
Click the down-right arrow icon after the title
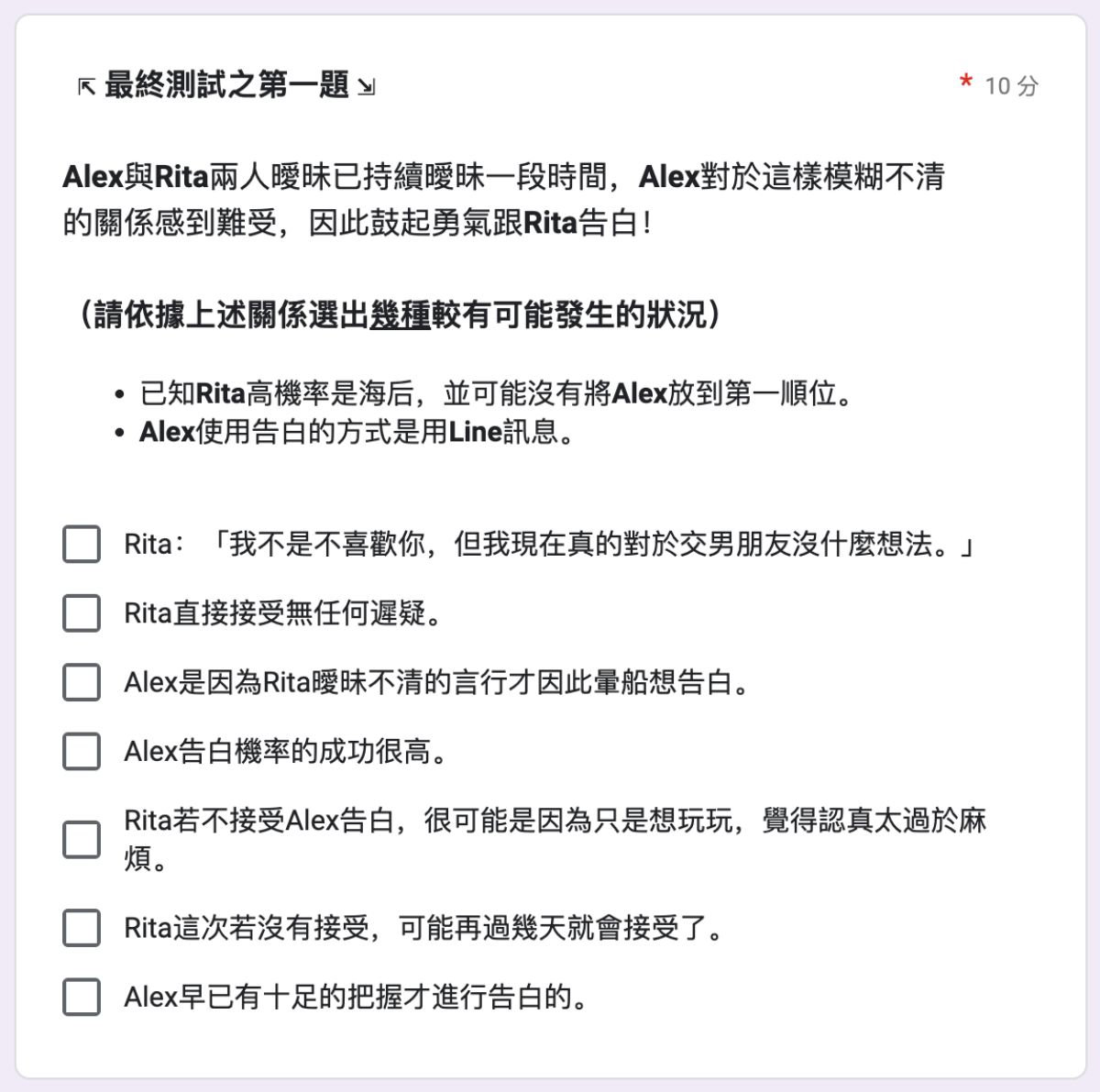pyautogui.click(x=366, y=87)
